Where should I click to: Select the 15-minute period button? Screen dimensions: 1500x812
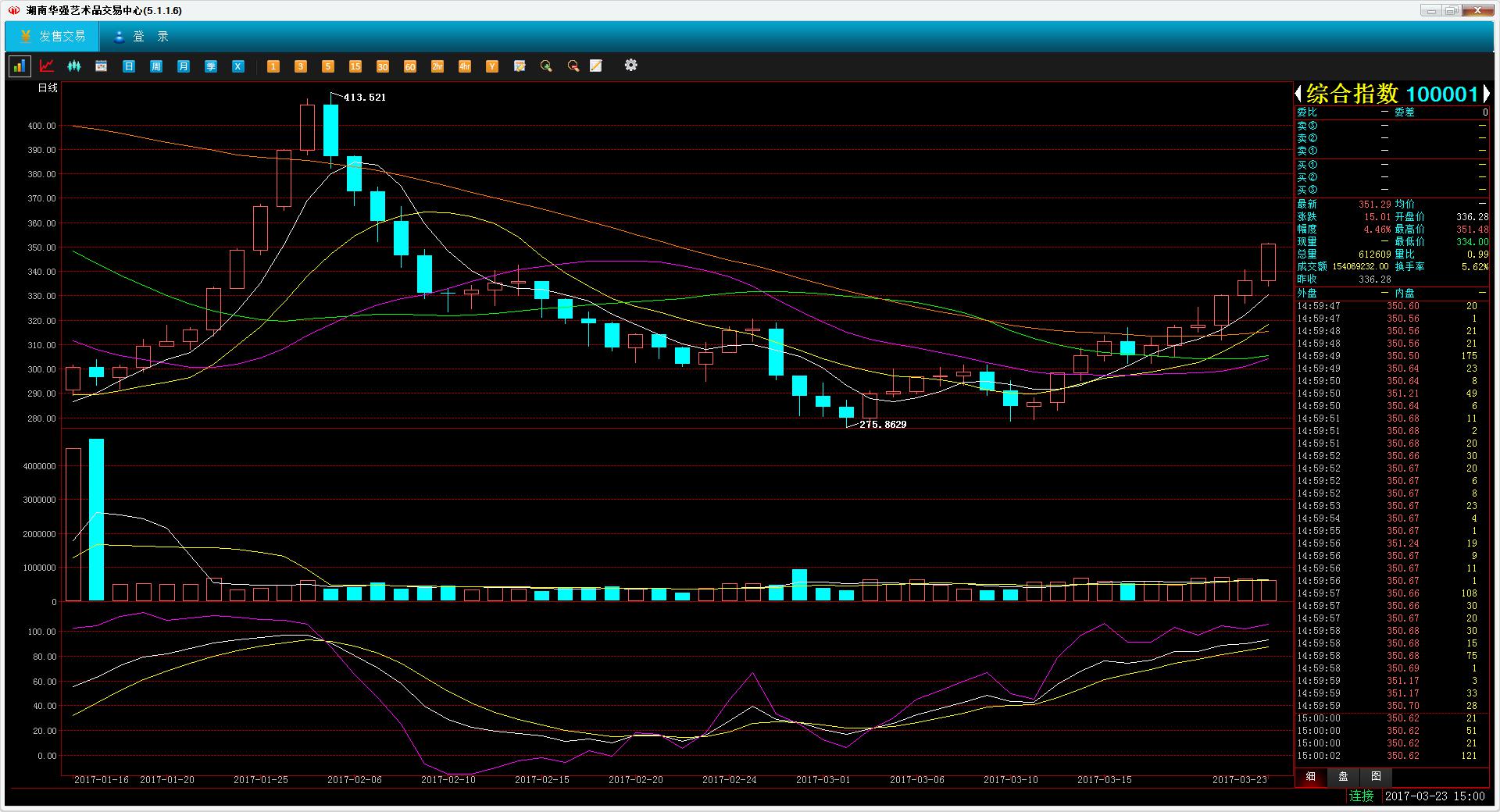[355, 66]
